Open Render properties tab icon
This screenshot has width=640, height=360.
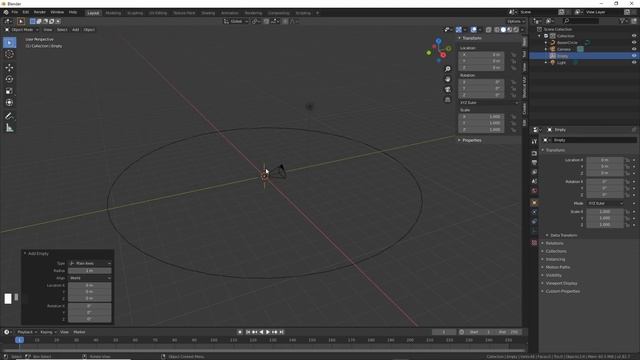click(534, 153)
